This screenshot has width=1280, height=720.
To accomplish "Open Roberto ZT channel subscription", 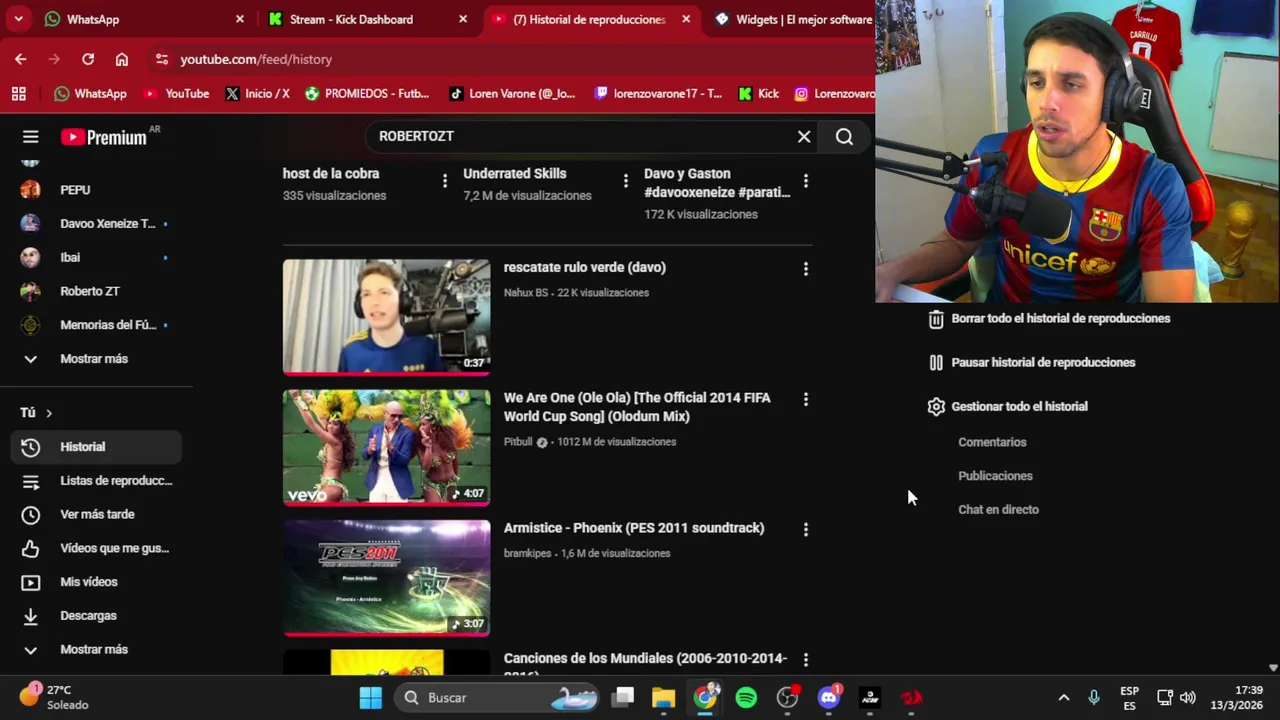I will click(96, 292).
